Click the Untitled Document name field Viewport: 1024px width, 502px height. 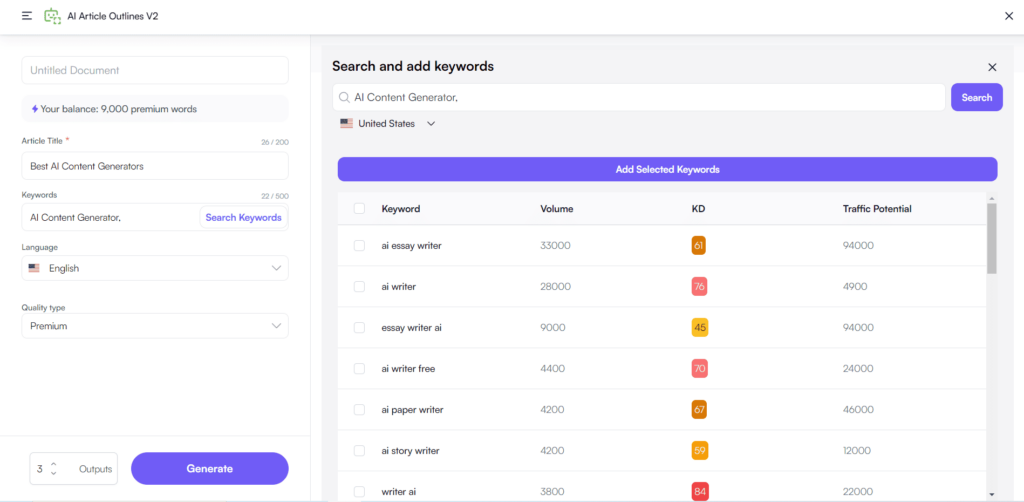pyautogui.click(x=155, y=70)
